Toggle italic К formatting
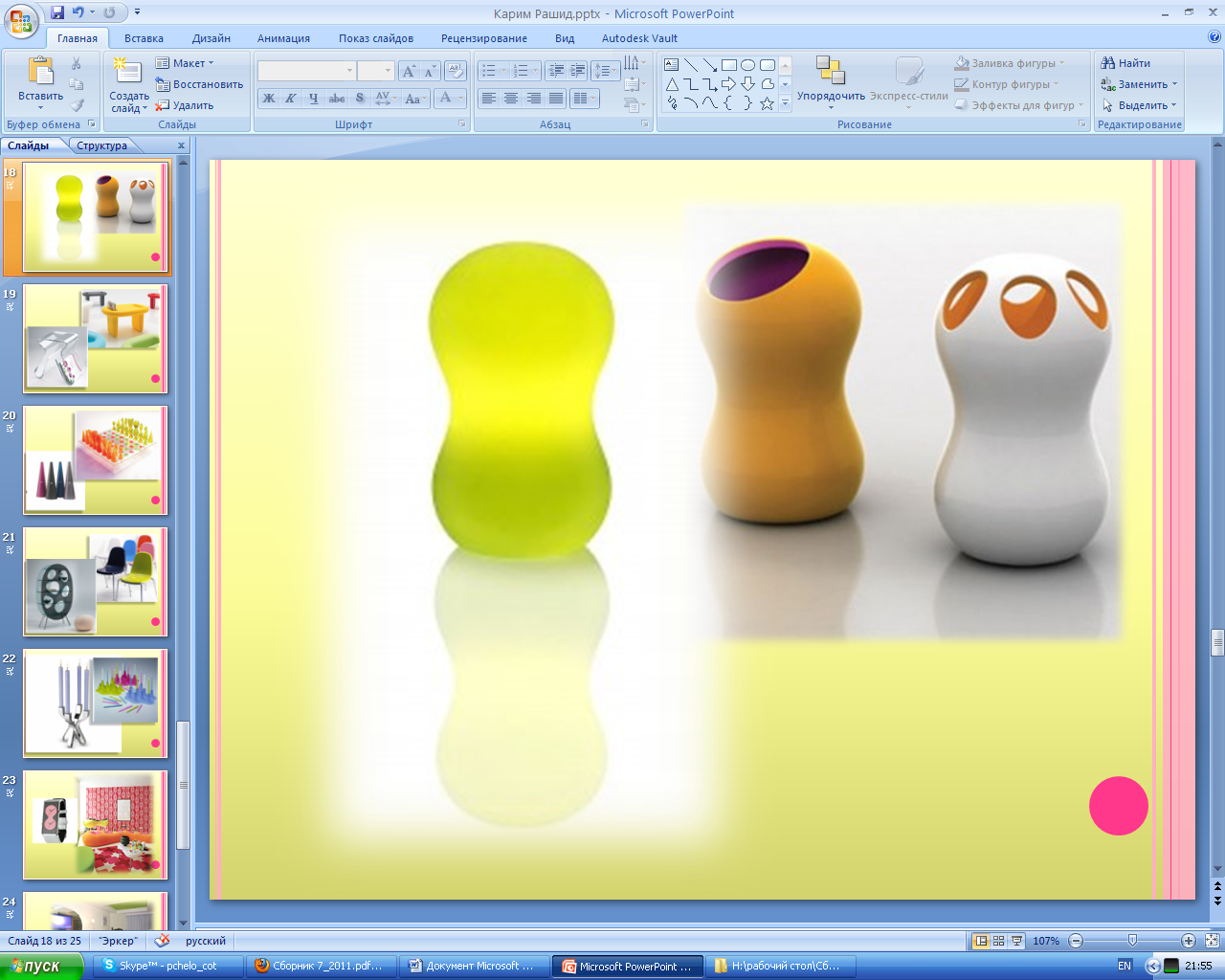The width and height of the screenshot is (1225, 980). coord(291,99)
